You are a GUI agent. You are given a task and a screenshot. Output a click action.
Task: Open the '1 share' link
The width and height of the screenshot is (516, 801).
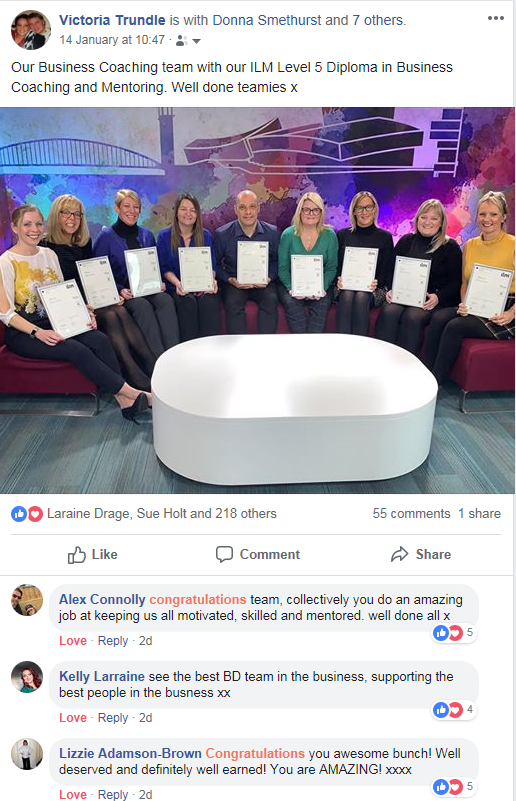(479, 513)
